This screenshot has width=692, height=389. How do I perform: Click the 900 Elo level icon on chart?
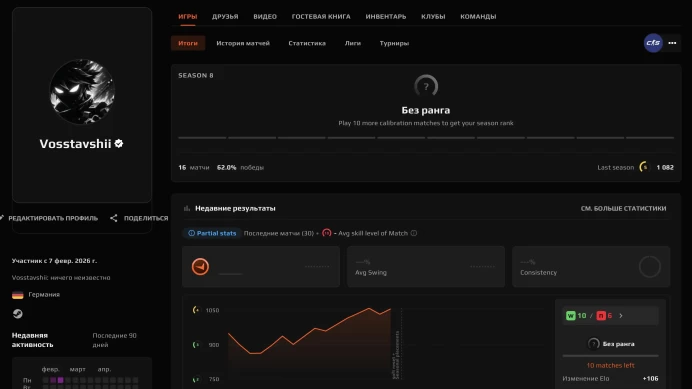pos(196,344)
